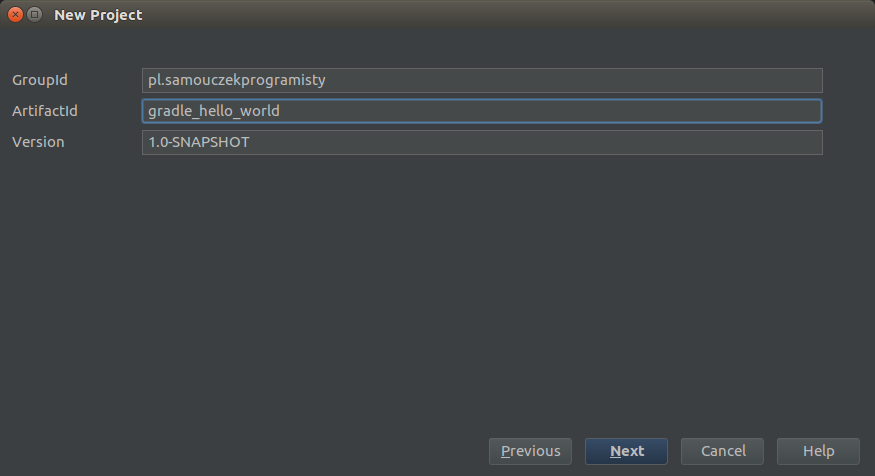Click the word SNAPSHOT in Version
Image resolution: width=875 pixels, height=476 pixels.
point(210,142)
